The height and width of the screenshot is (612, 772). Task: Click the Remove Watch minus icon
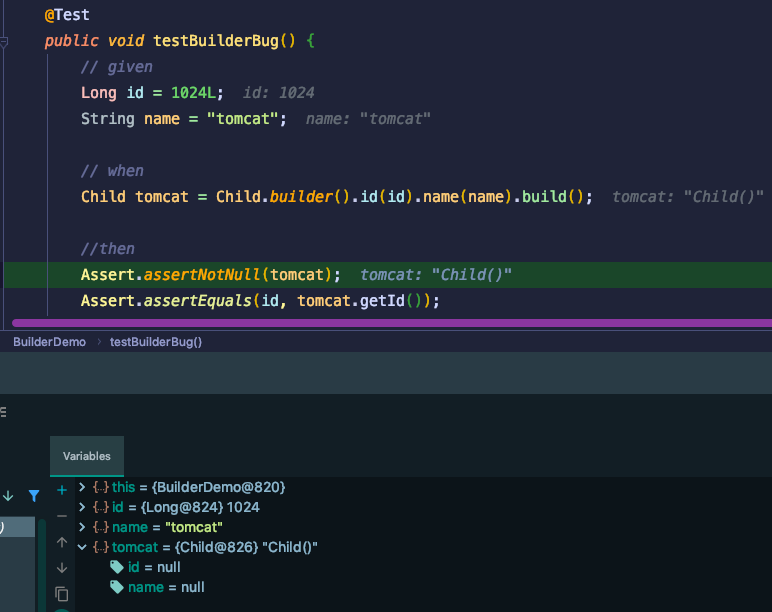coord(61,516)
